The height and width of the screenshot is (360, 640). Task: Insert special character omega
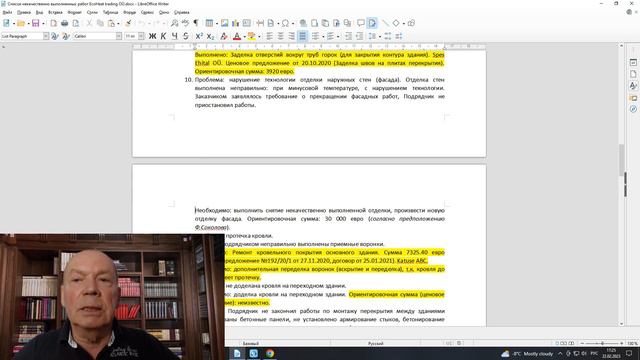tap(285, 23)
